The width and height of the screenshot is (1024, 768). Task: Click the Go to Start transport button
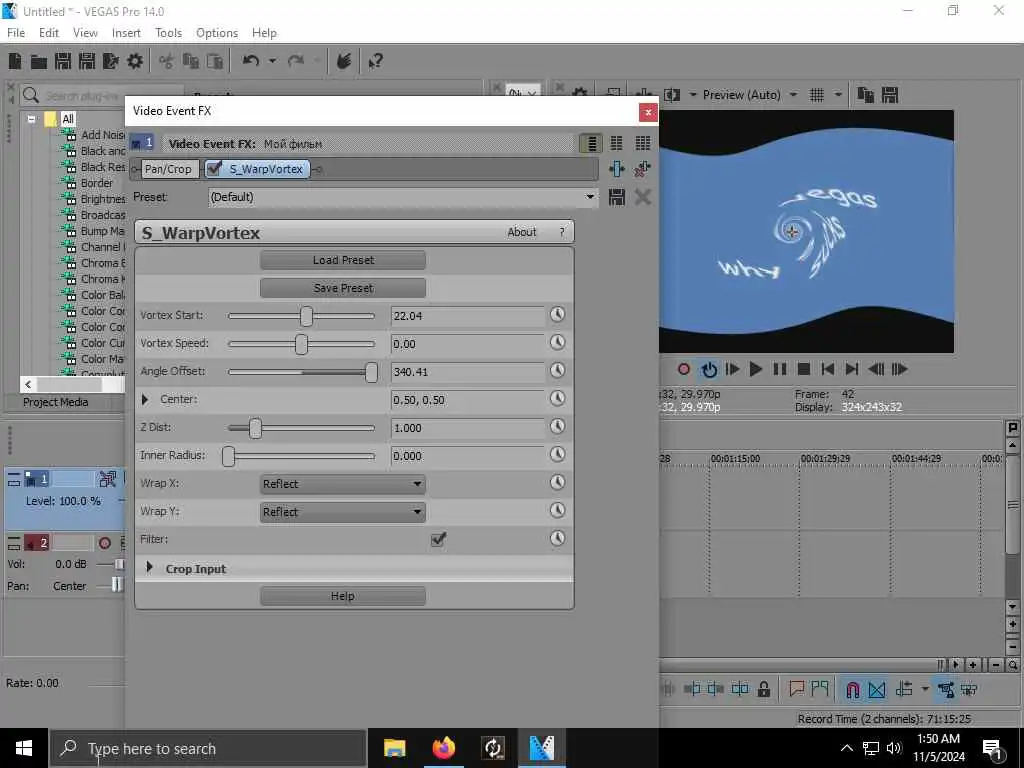point(827,370)
